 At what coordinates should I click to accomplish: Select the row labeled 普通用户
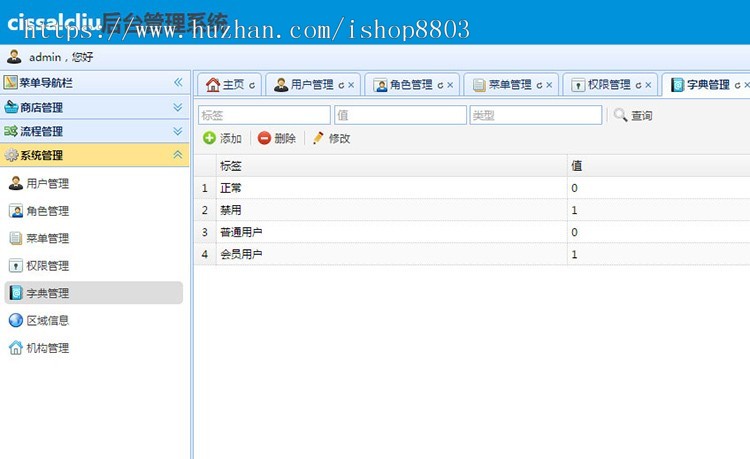(472, 232)
